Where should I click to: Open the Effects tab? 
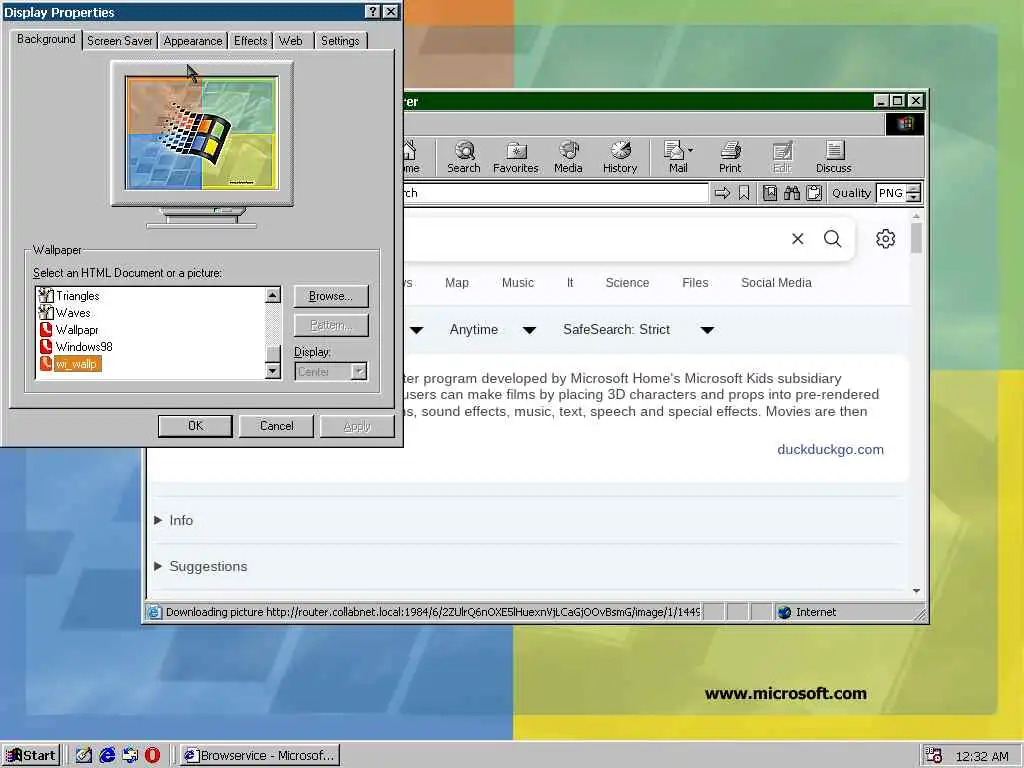point(251,40)
